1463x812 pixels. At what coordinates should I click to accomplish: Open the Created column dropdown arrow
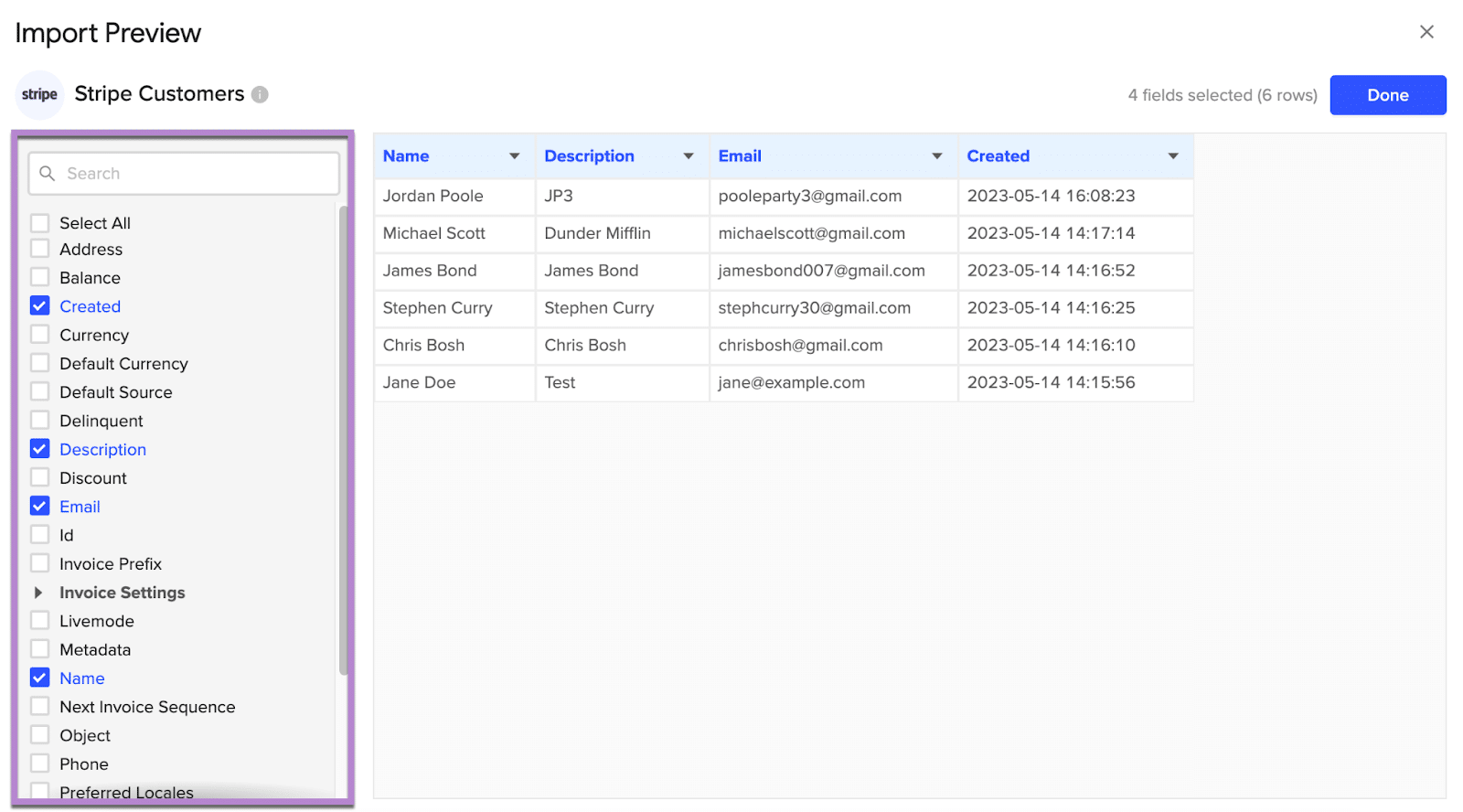(x=1173, y=156)
